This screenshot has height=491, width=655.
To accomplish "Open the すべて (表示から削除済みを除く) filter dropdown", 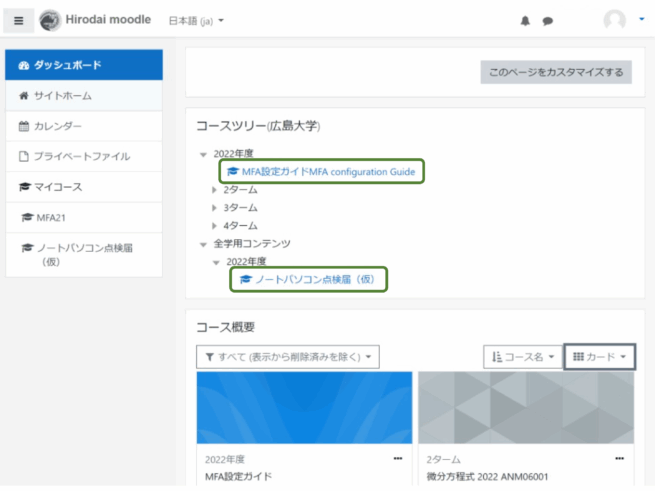I will point(288,357).
